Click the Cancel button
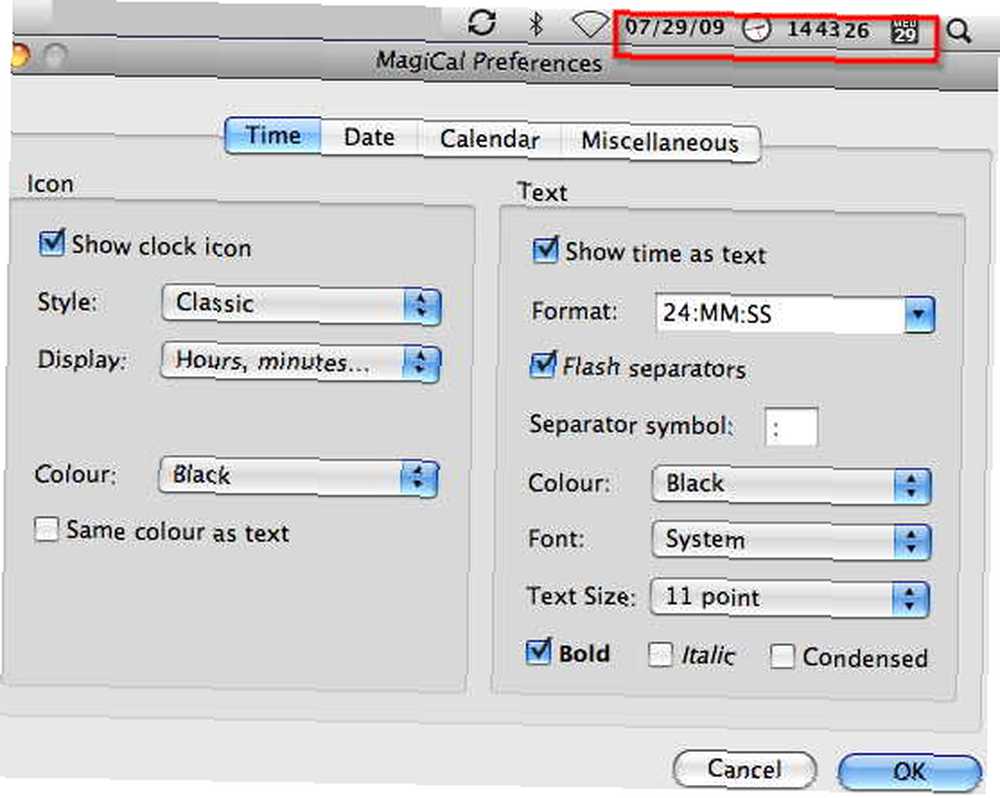Viewport: 1000px width, 798px height. tap(744, 769)
